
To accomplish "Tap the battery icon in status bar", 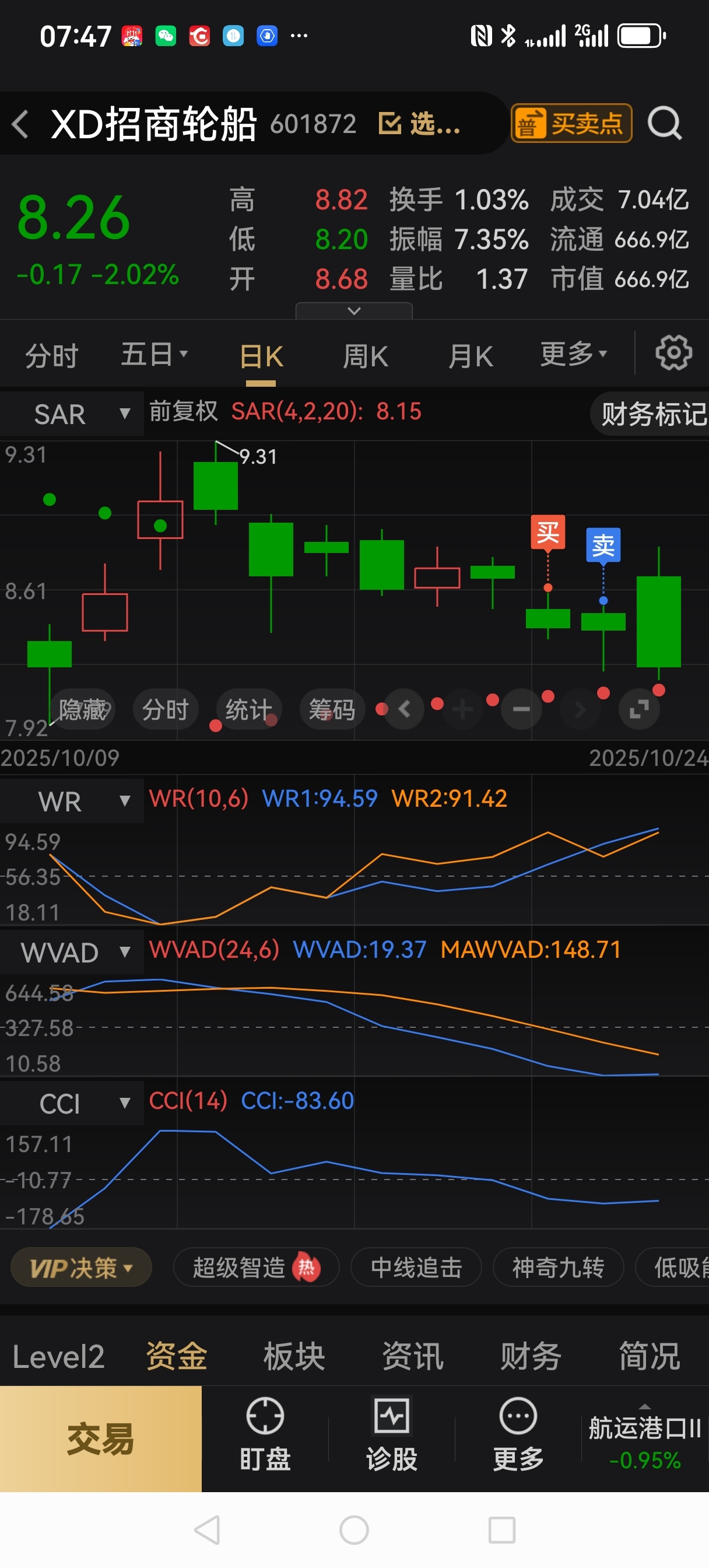I will [641, 36].
